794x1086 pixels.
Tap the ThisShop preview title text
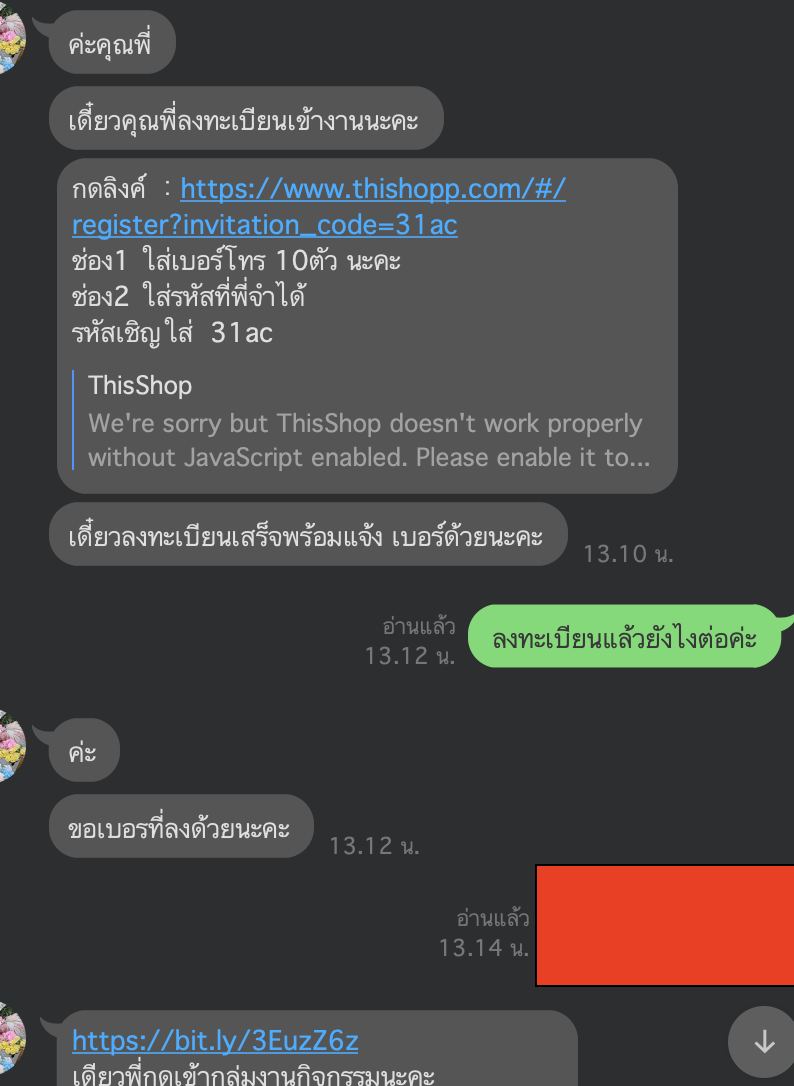pyautogui.click(x=140, y=385)
